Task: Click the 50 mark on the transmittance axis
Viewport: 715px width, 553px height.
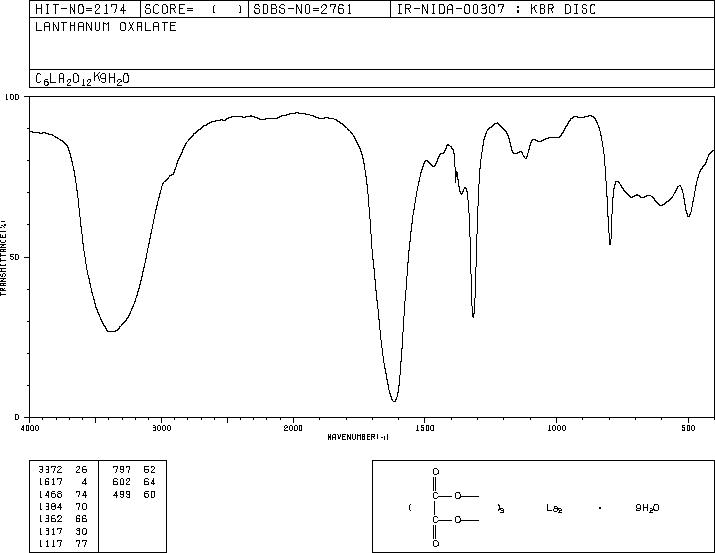Action: coord(15,257)
